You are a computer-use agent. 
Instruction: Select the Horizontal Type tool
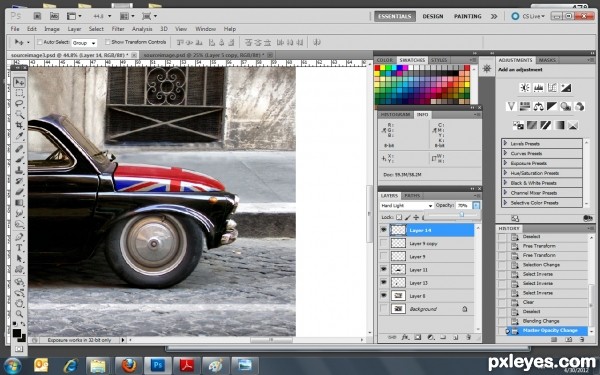tap(19, 248)
